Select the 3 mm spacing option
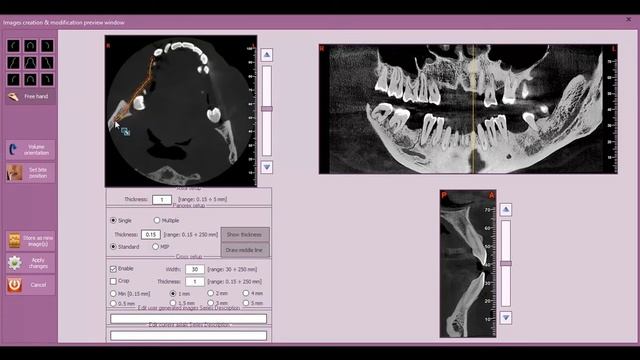Image resolution: width=640 pixels, height=360 pixels. click(211, 303)
